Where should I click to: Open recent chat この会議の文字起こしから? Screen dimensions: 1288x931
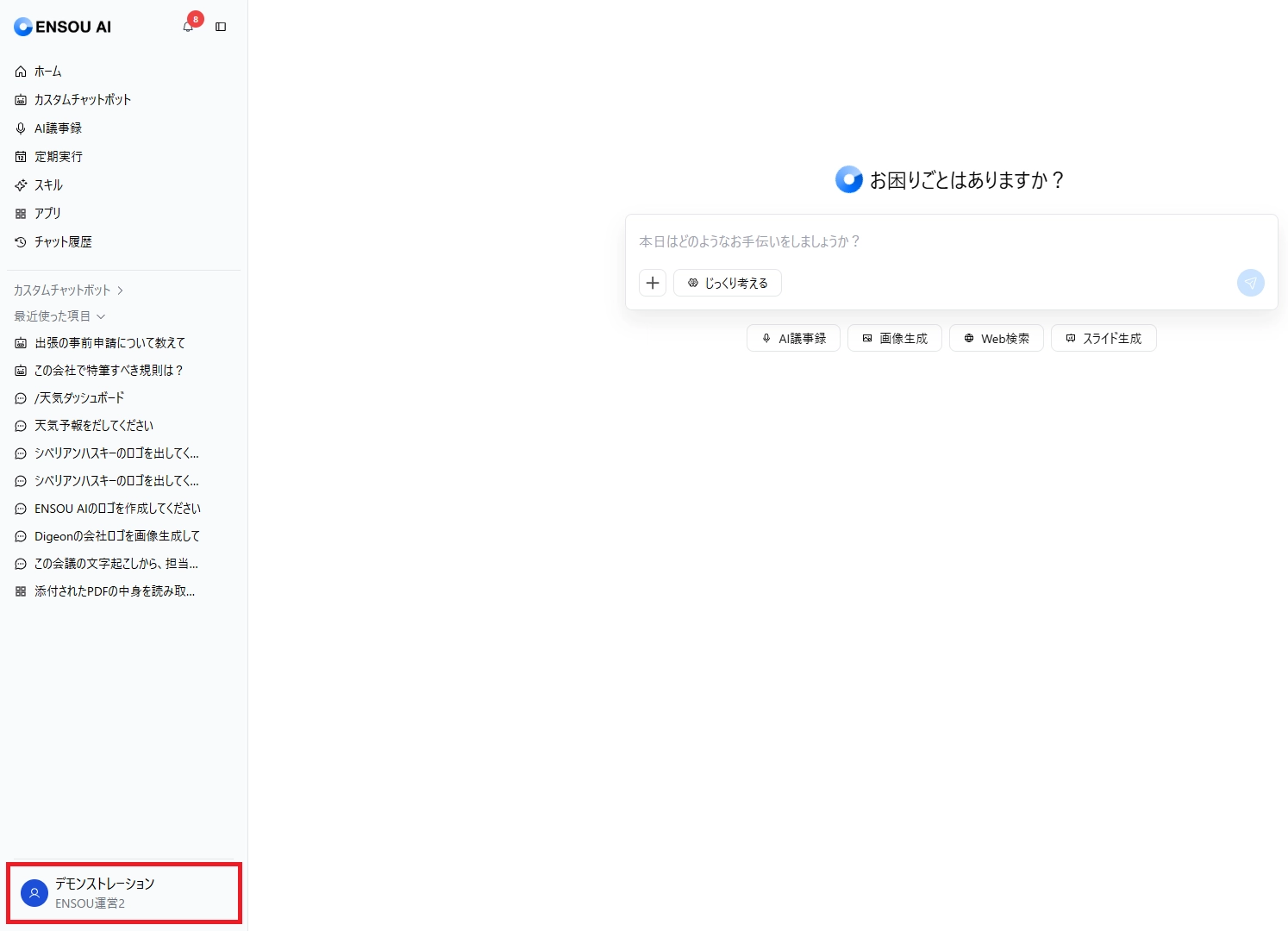click(123, 564)
